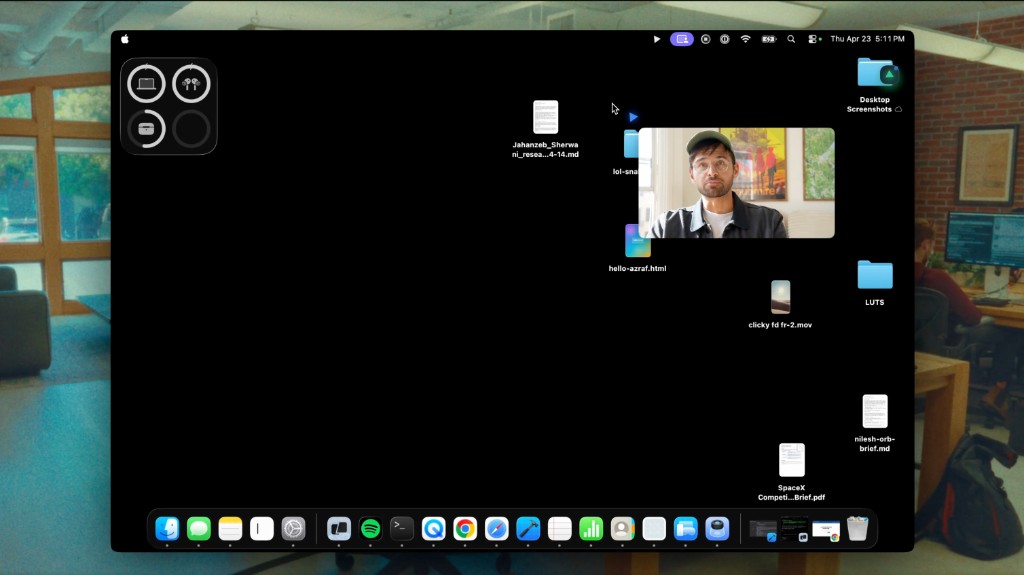Image resolution: width=1024 pixels, height=575 pixels.
Task: Open Contacts from the Dock
Action: pyautogui.click(x=622, y=529)
